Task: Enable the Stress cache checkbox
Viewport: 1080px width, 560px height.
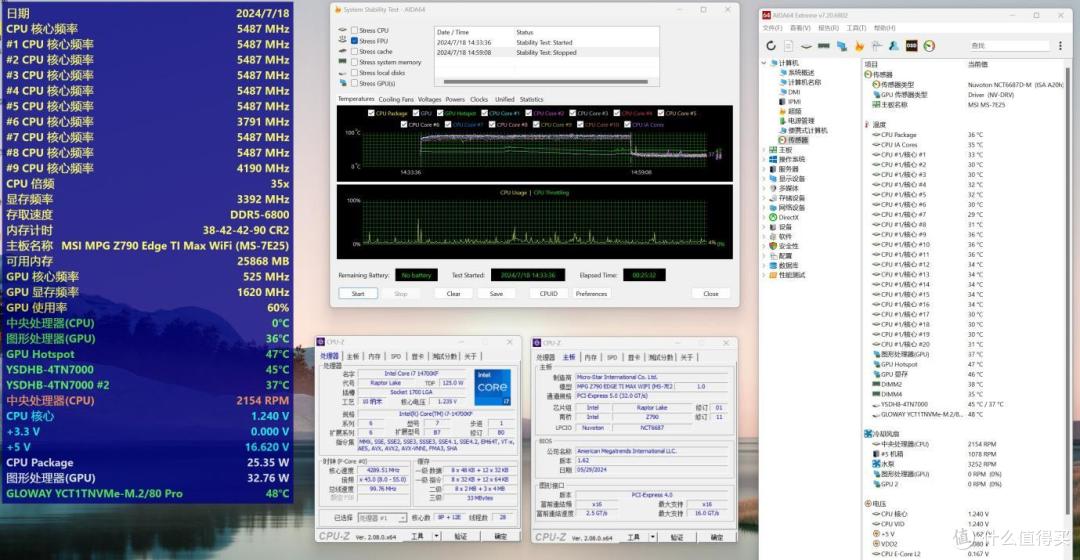Action: point(354,52)
